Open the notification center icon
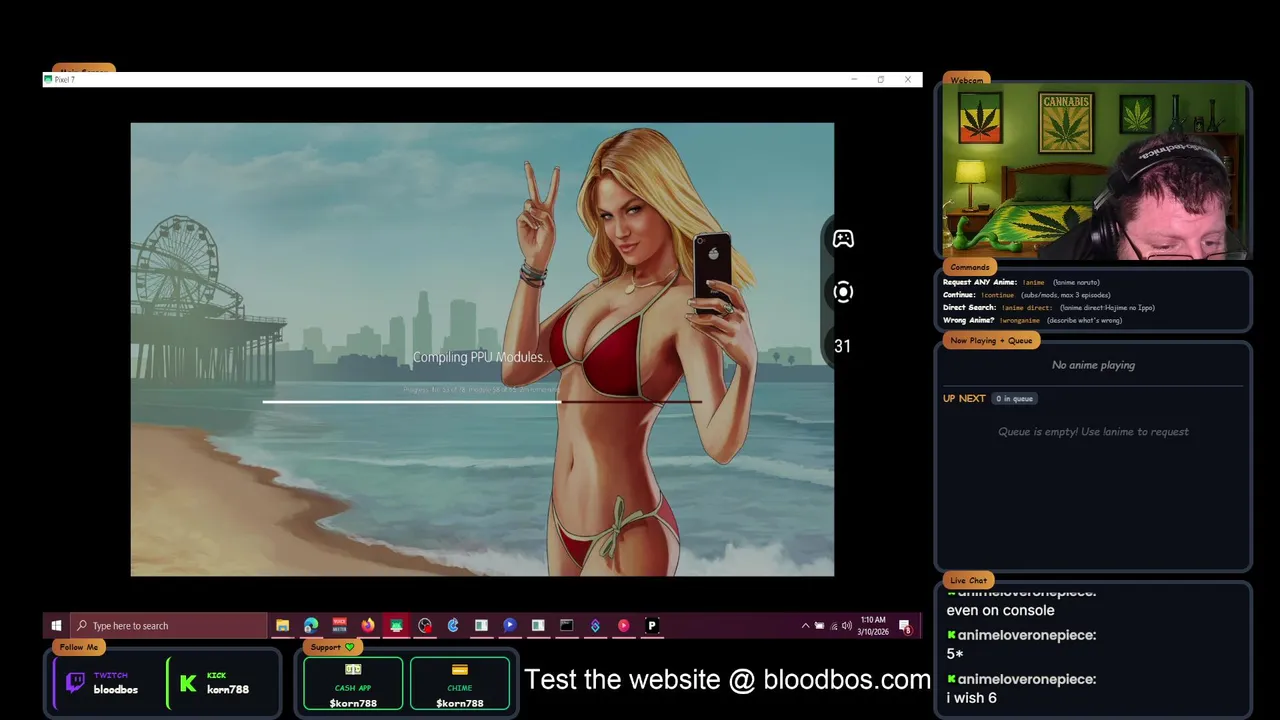Image resolution: width=1280 pixels, height=720 pixels. pos(905,627)
